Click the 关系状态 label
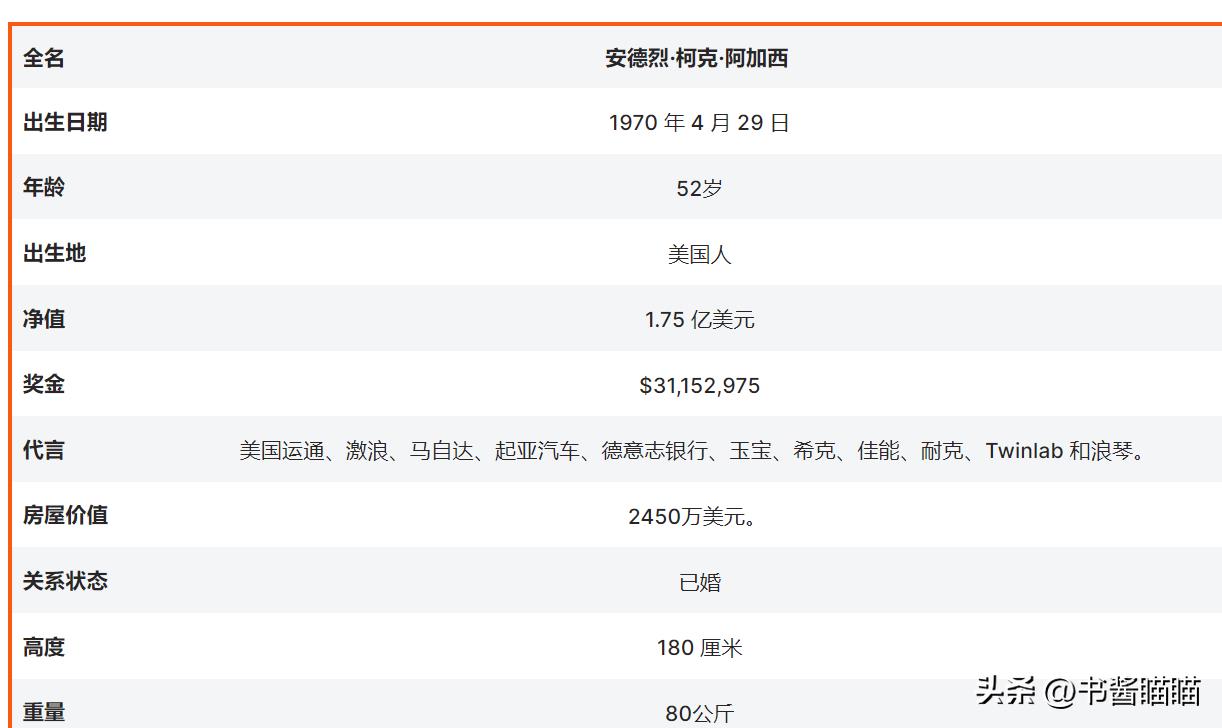Viewport: 1222px width, 728px height. (x=65, y=581)
